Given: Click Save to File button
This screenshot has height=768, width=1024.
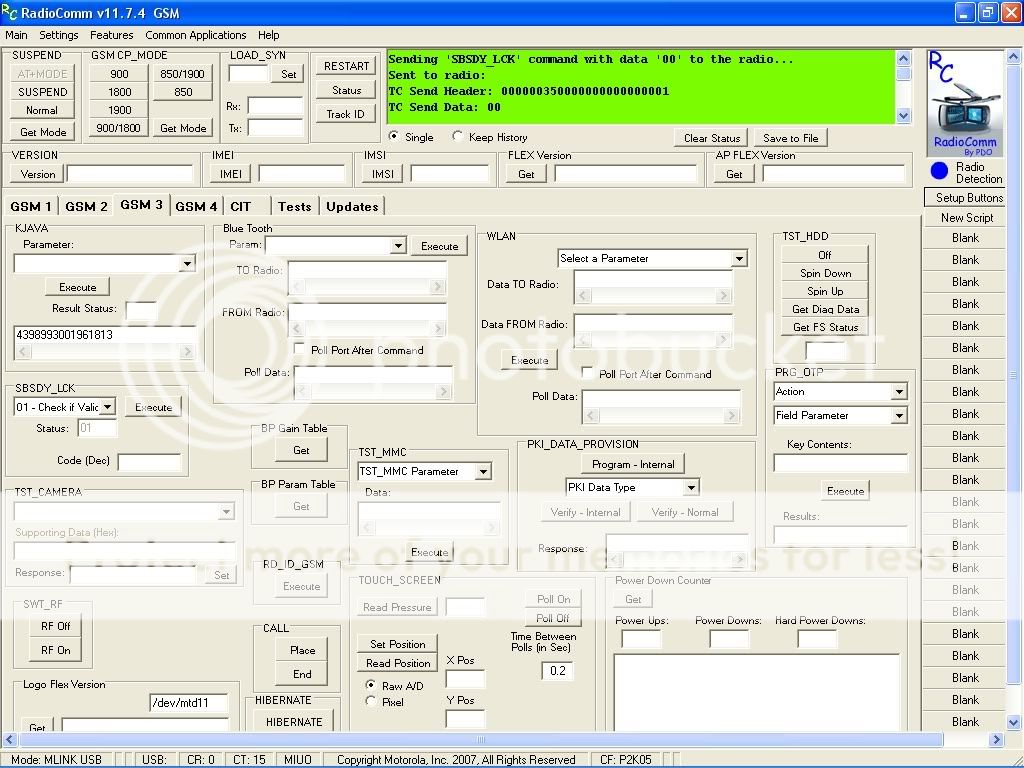Looking at the screenshot, I should click(790, 138).
